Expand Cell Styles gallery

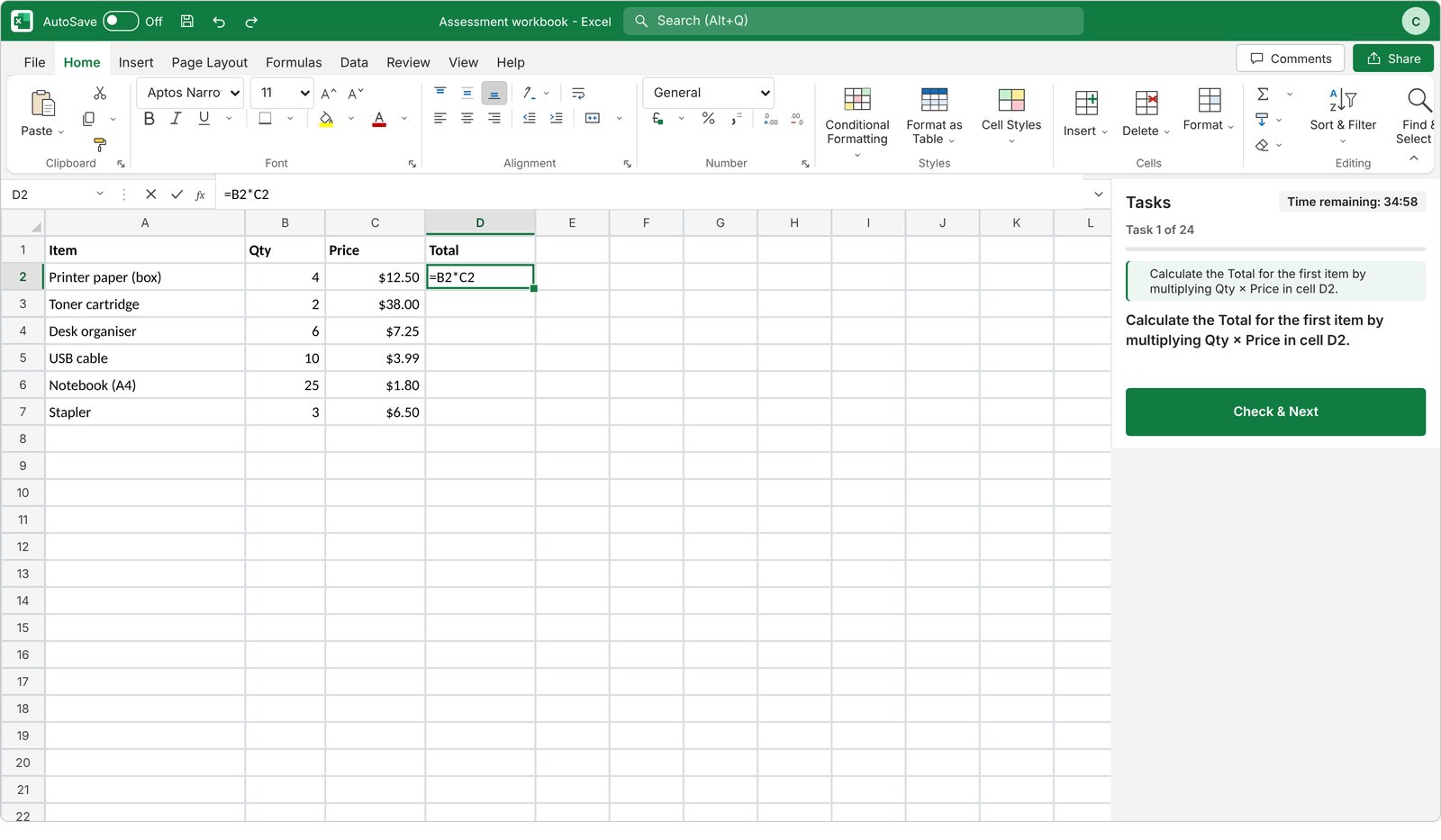pos(1011,117)
